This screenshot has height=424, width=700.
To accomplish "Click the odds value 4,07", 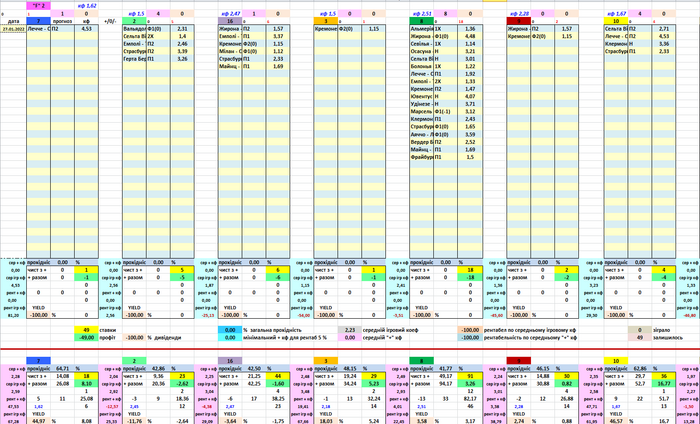I will click(x=470, y=96).
